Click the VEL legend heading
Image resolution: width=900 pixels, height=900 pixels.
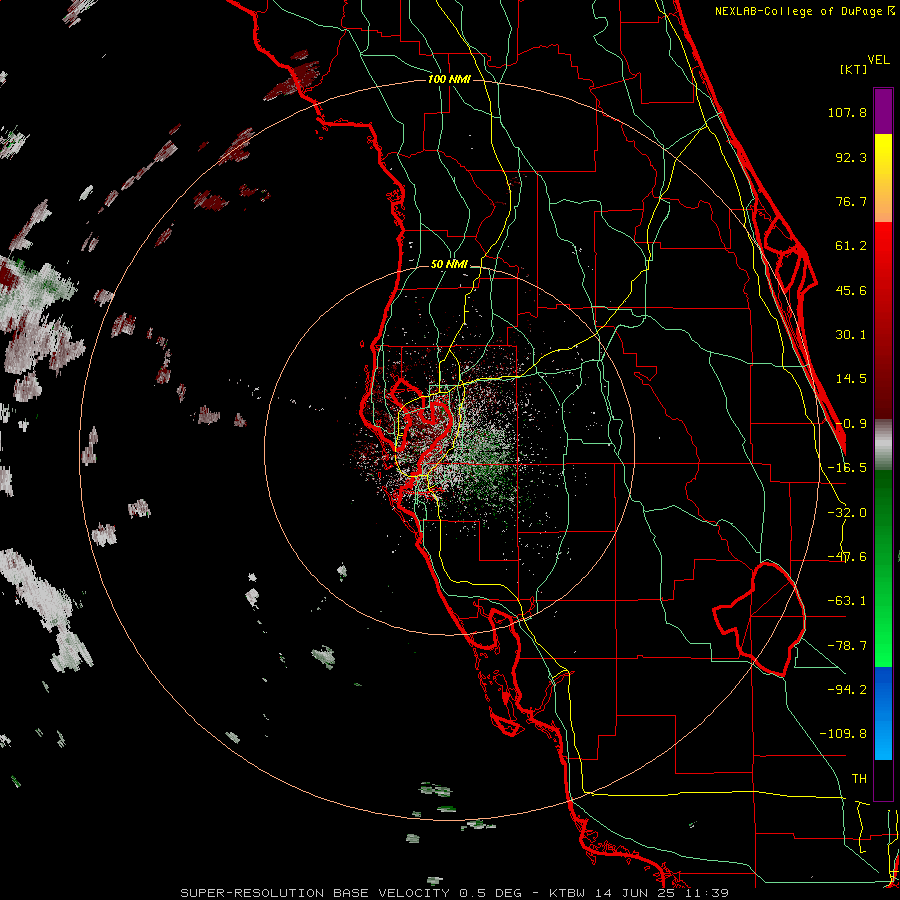[878, 60]
